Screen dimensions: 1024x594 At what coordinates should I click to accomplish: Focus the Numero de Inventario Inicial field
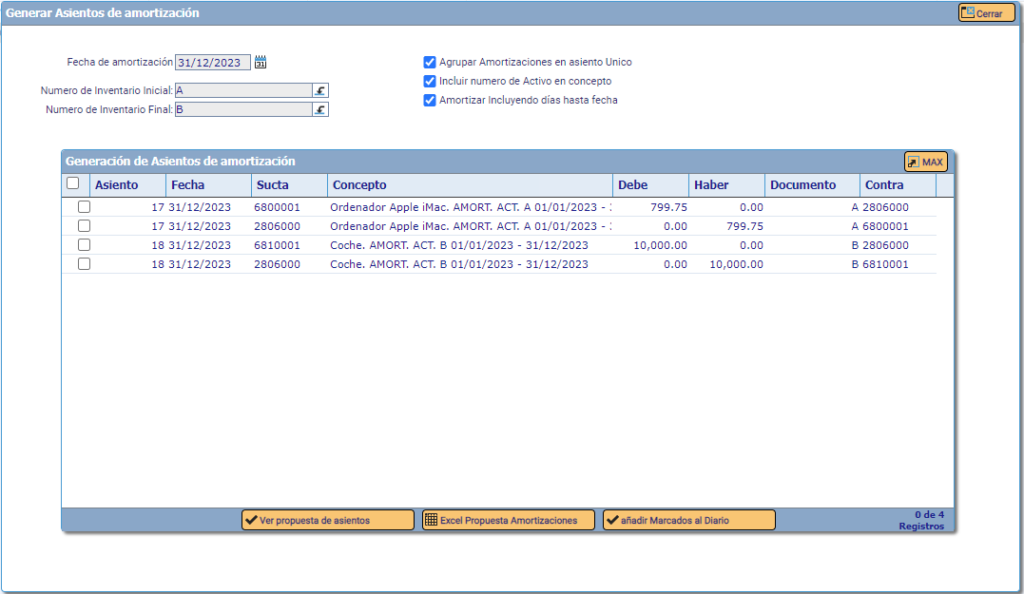click(x=243, y=90)
